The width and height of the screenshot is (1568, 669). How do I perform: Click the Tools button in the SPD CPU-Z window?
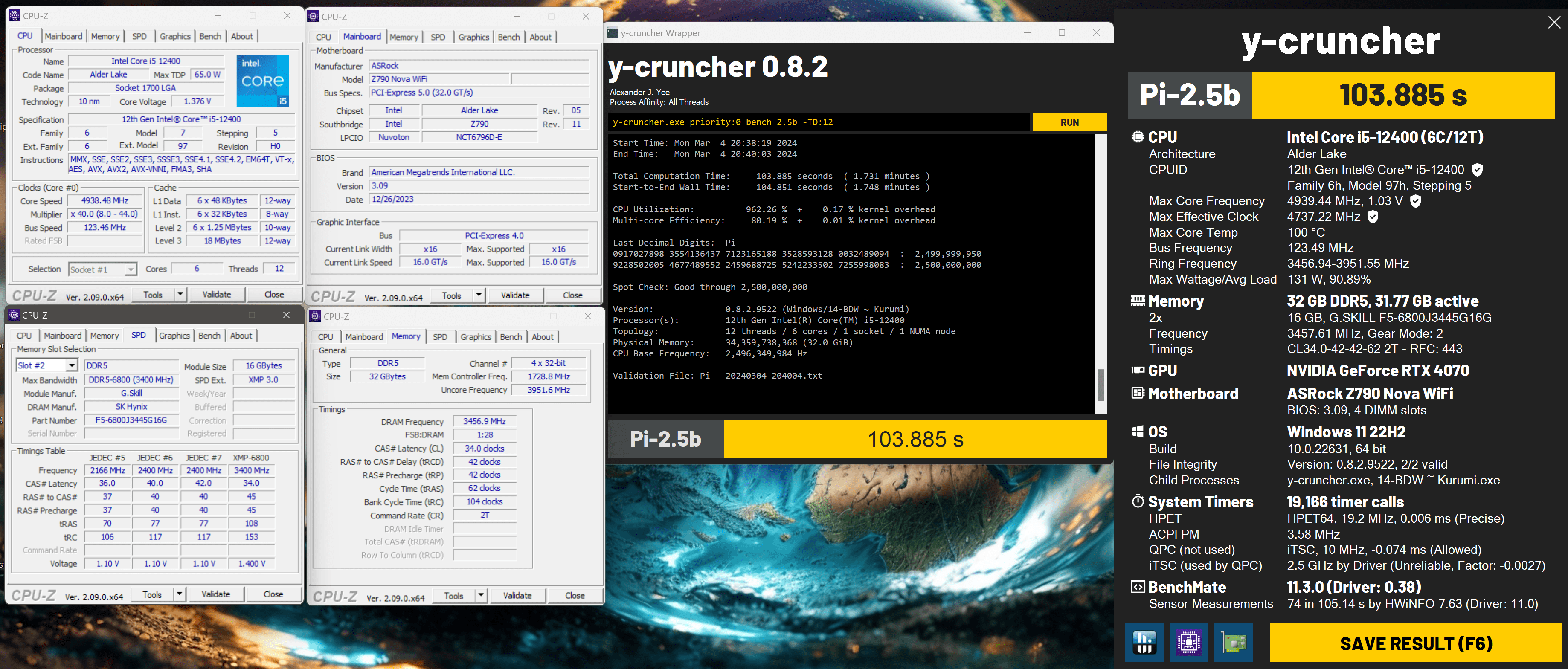click(x=152, y=594)
